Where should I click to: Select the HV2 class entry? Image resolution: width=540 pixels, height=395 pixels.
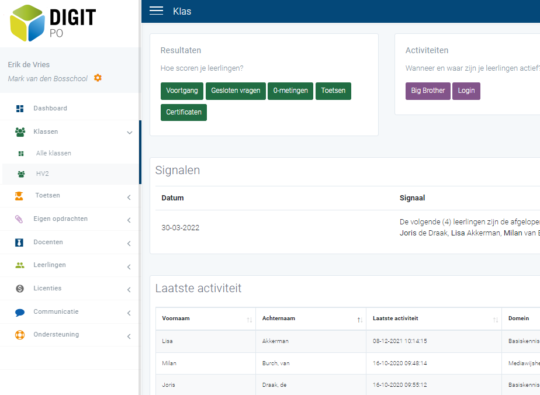[71, 174]
